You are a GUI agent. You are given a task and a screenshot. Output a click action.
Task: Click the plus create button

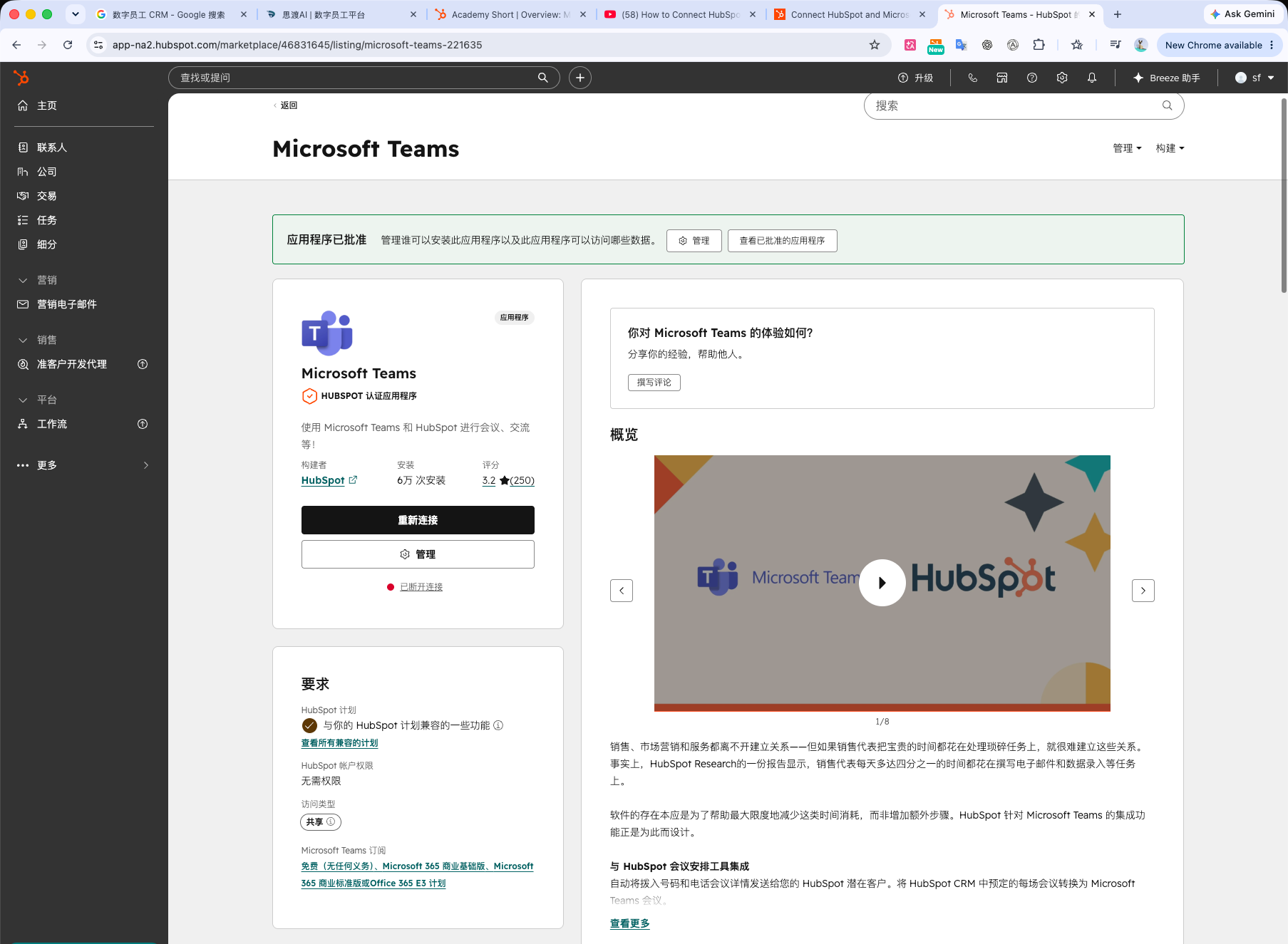pyautogui.click(x=580, y=78)
